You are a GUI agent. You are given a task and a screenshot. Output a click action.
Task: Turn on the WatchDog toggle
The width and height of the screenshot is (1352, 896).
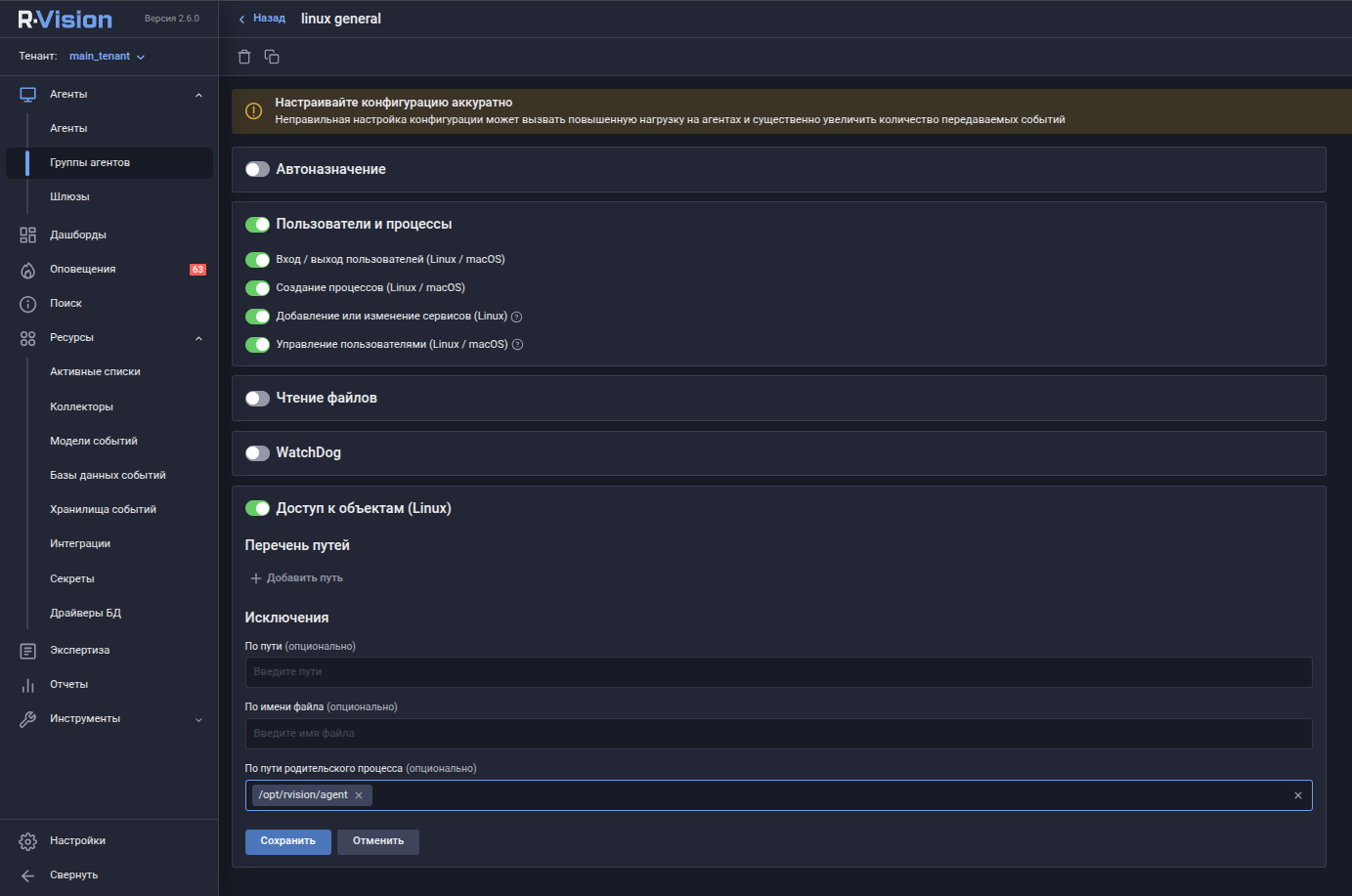pyautogui.click(x=257, y=452)
